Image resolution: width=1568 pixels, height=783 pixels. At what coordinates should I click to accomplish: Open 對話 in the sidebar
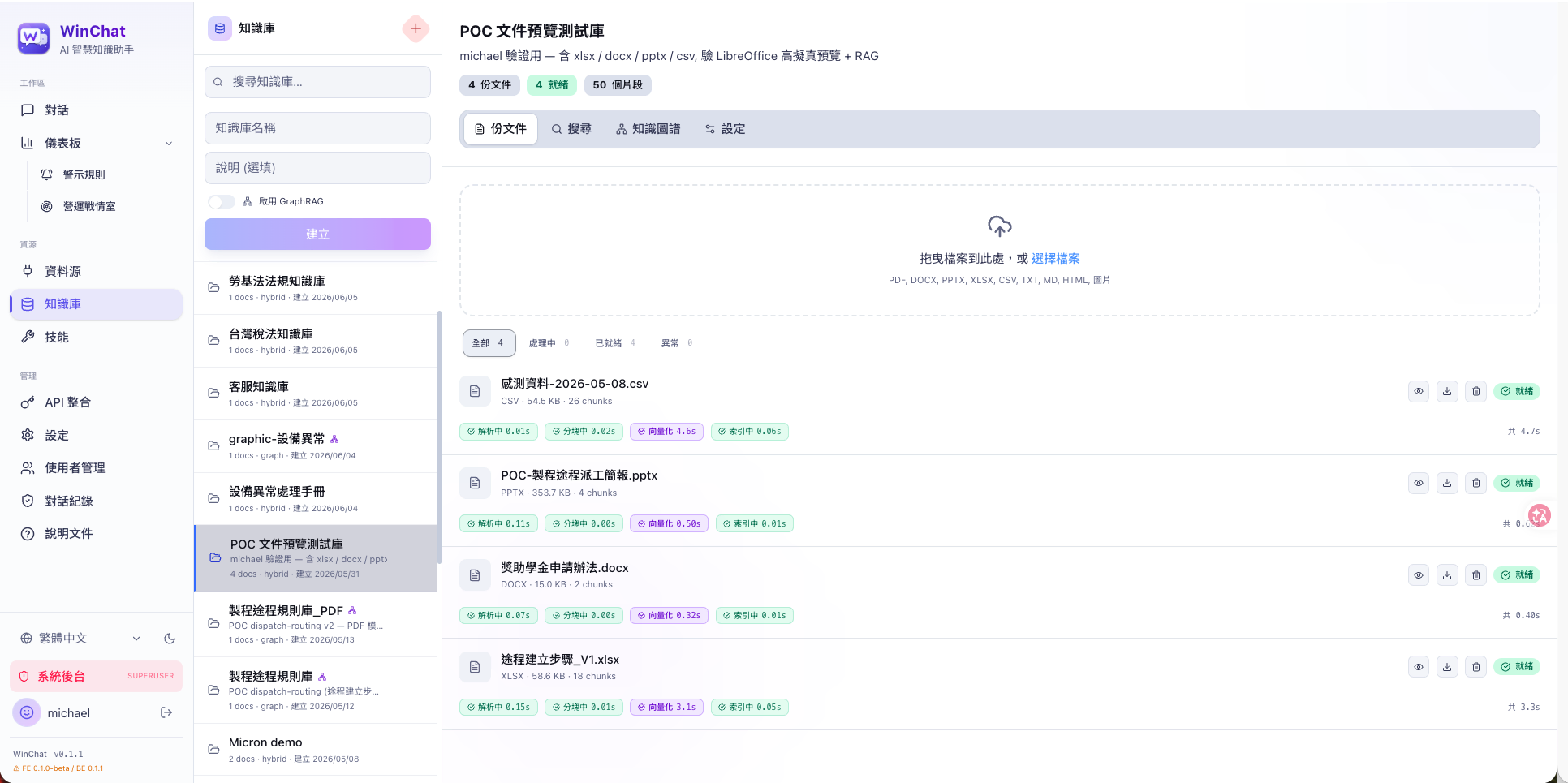[96, 110]
